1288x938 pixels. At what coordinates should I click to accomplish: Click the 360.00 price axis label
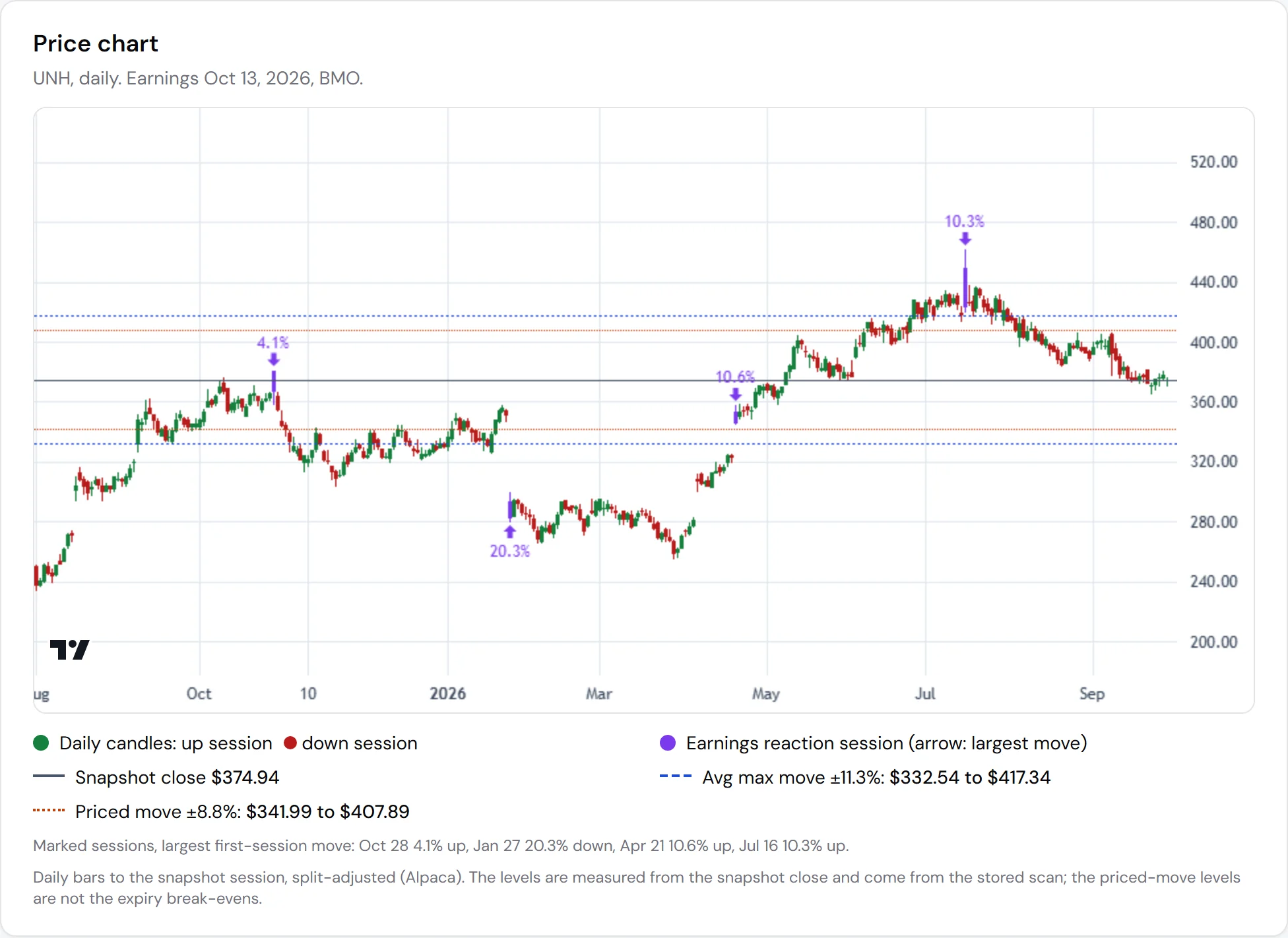click(1213, 402)
